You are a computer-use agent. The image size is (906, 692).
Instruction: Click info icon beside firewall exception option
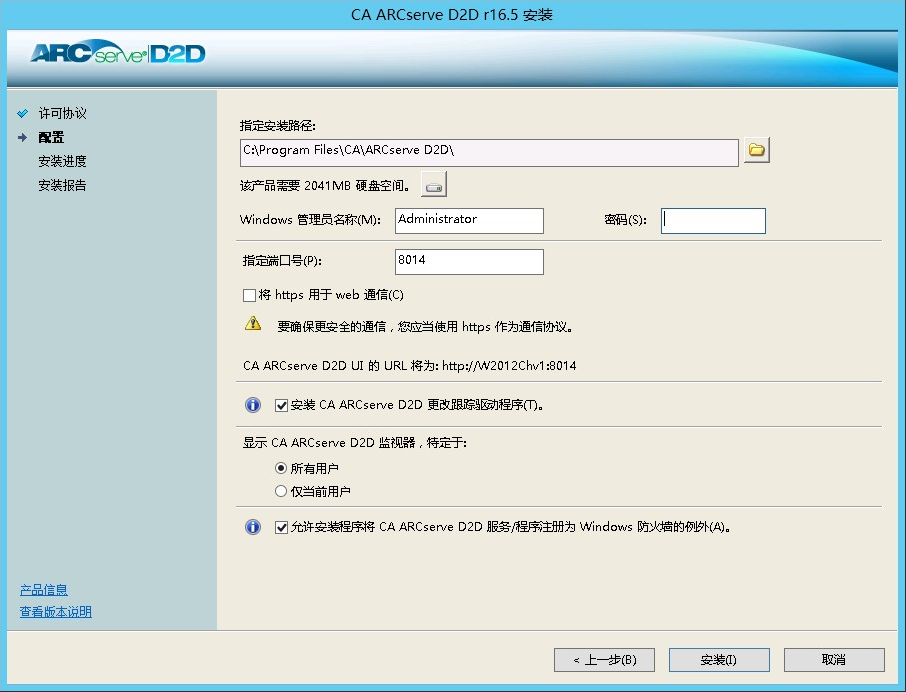[254, 527]
